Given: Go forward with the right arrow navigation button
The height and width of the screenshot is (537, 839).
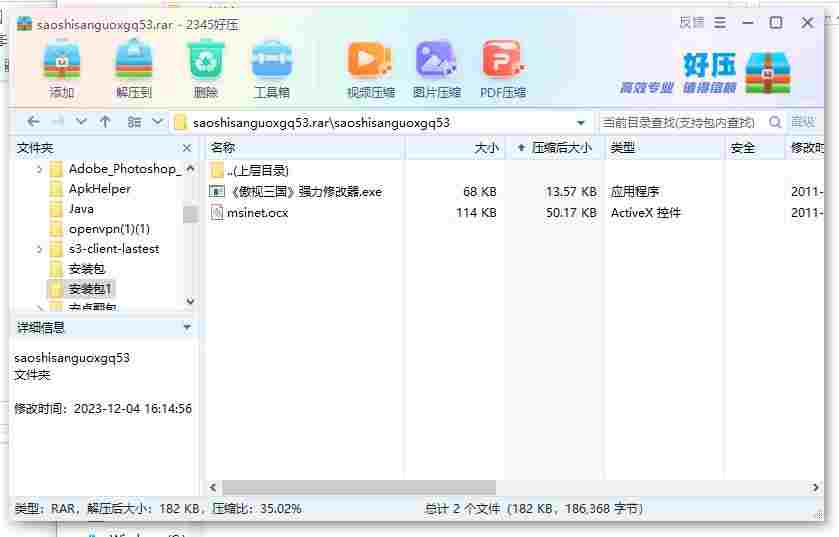Looking at the screenshot, I should click(x=58, y=122).
